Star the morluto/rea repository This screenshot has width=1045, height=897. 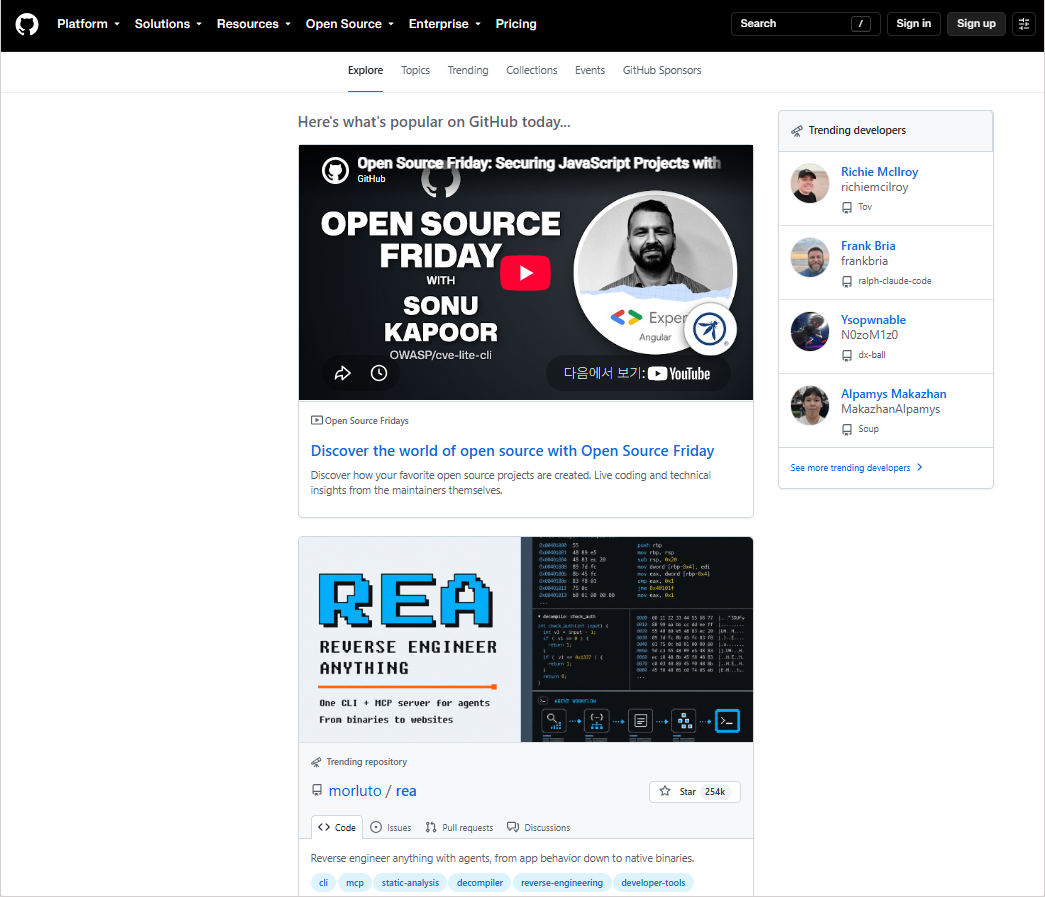coord(694,792)
